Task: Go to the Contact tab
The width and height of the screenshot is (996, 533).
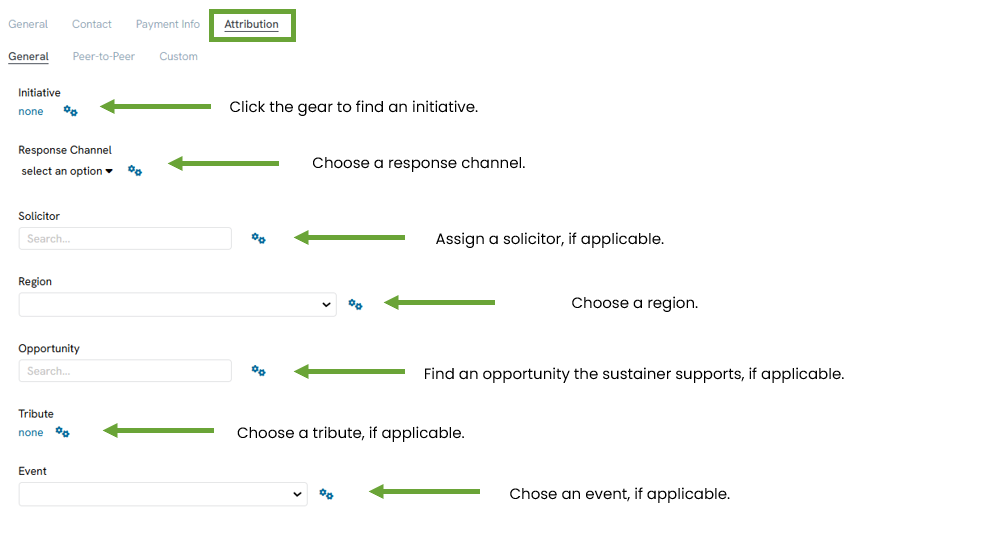Action: (x=91, y=24)
